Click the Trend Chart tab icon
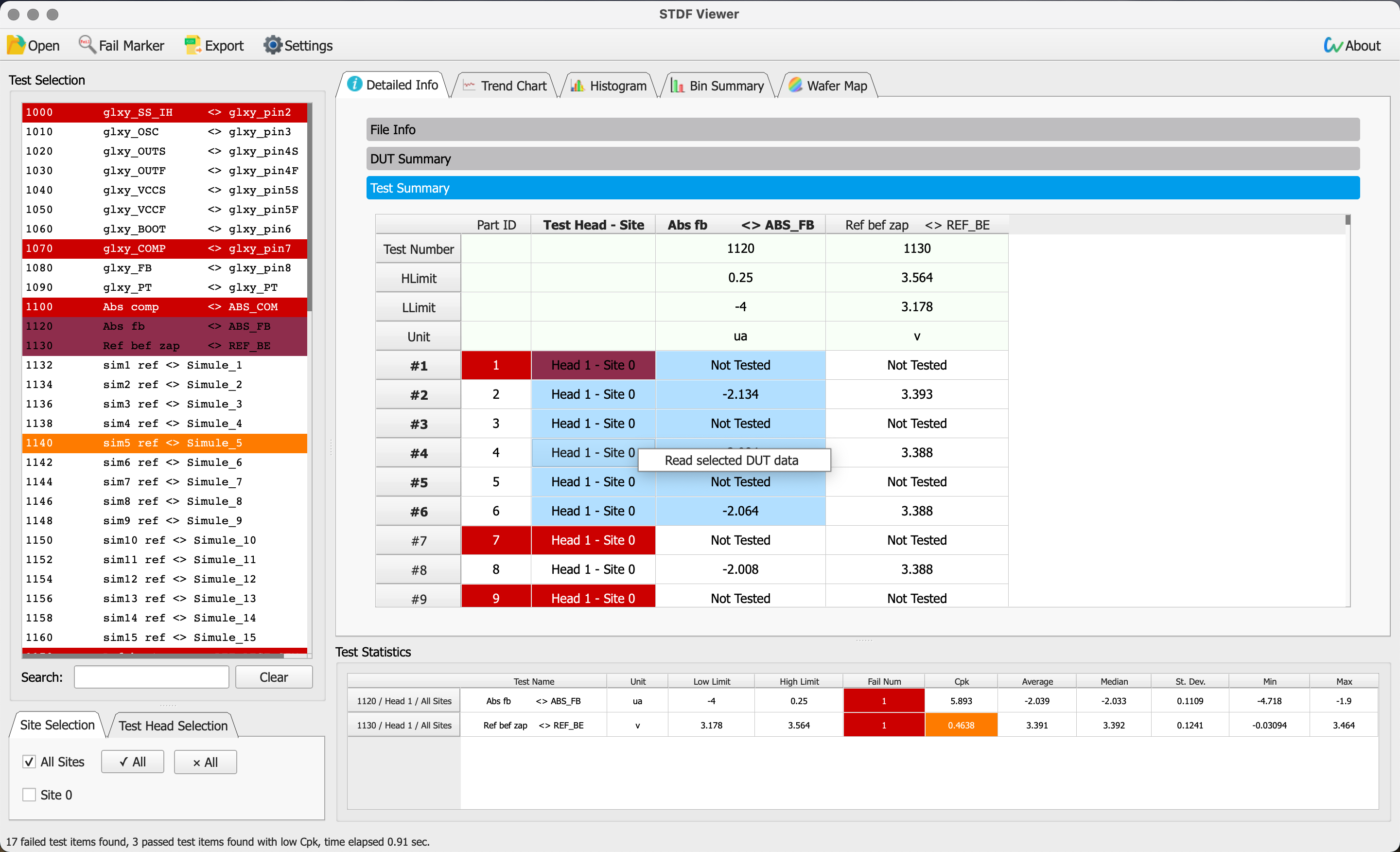 pos(469,86)
